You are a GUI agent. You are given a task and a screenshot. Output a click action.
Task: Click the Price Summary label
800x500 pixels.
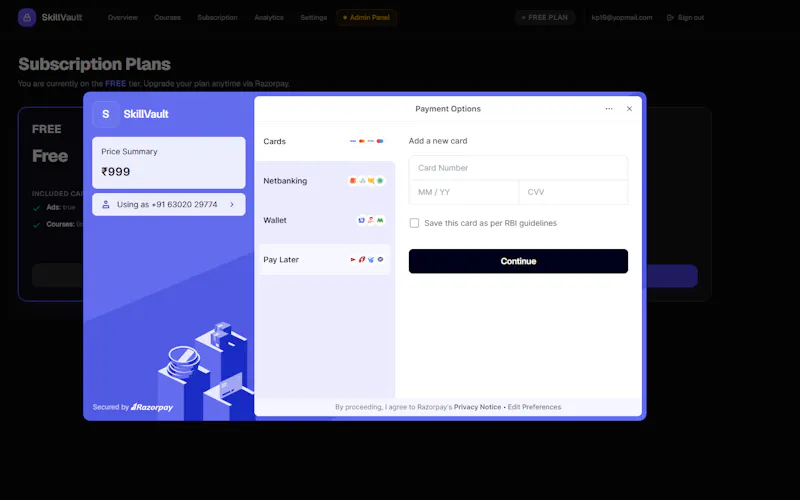pos(129,152)
